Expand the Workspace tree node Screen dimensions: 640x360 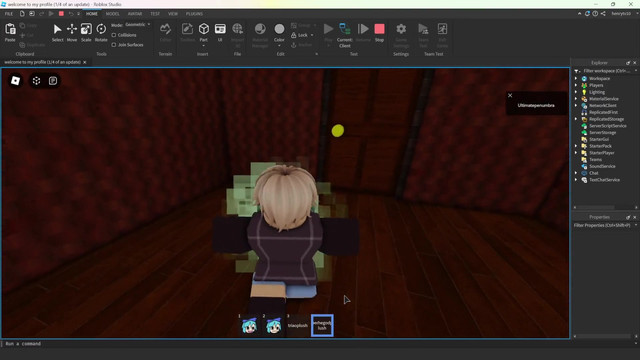tap(576, 78)
